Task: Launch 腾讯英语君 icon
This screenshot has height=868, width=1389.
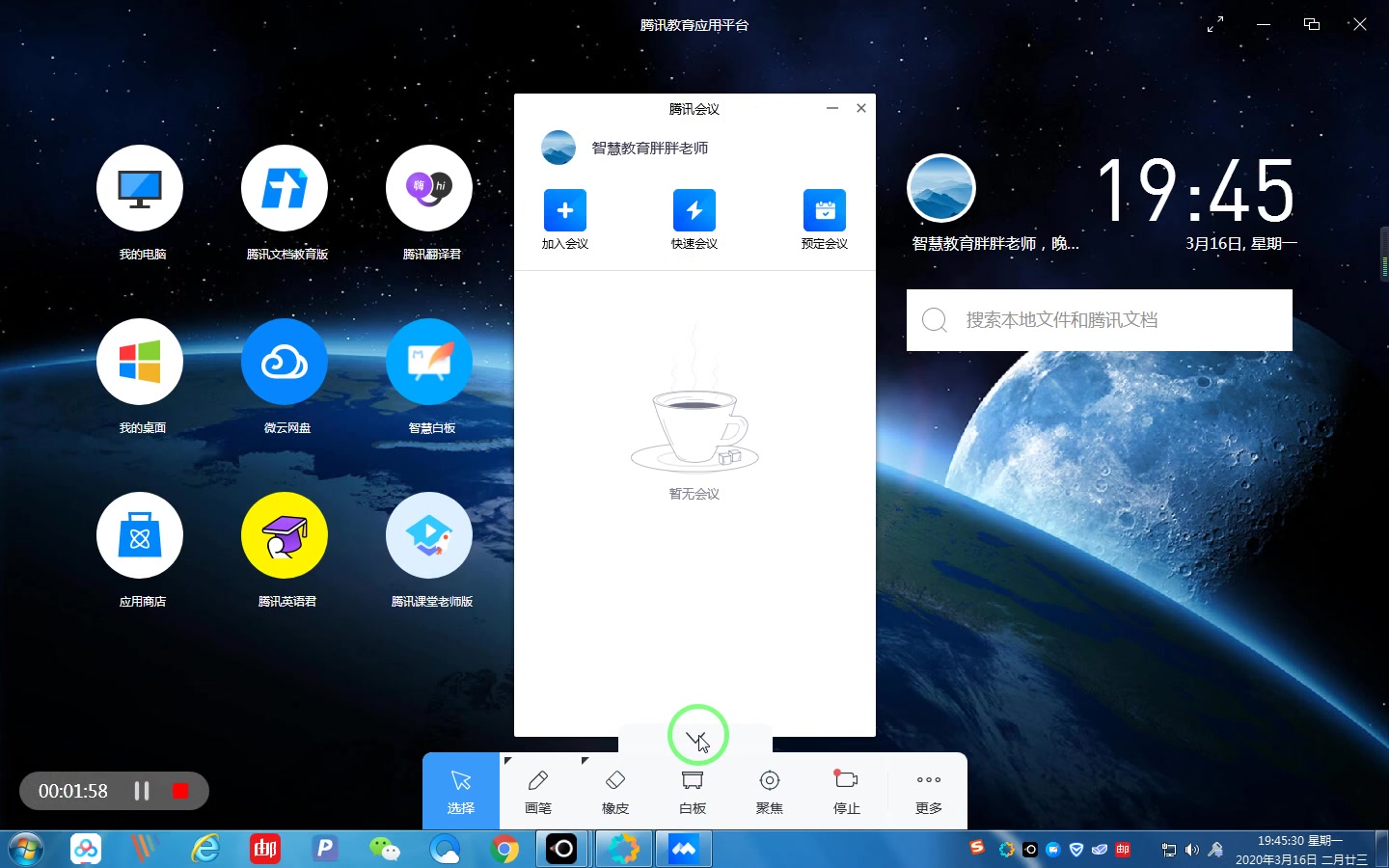Action: (x=285, y=535)
